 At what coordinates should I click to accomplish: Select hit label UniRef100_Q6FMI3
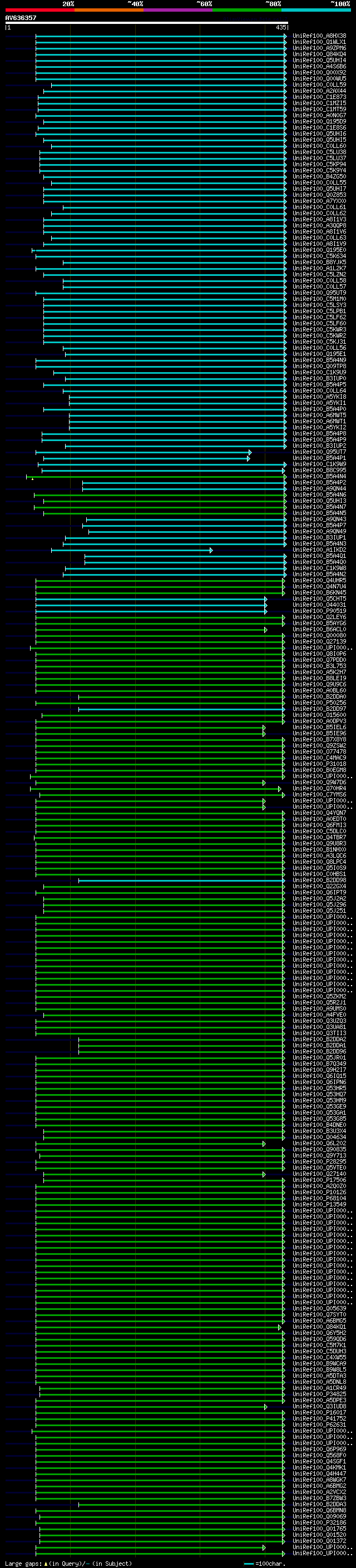click(319, 826)
